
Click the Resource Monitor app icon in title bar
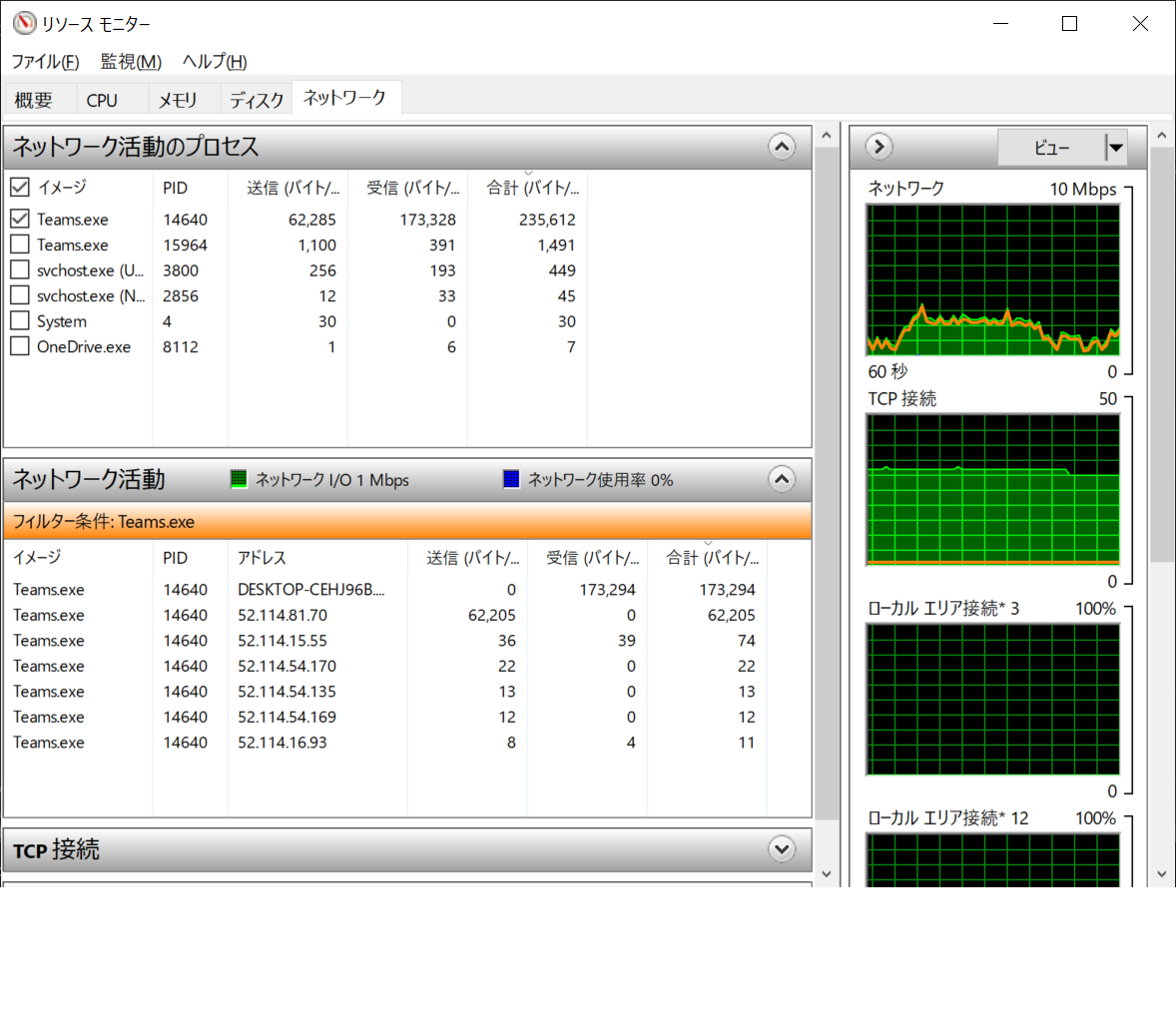[x=24, y=23]
